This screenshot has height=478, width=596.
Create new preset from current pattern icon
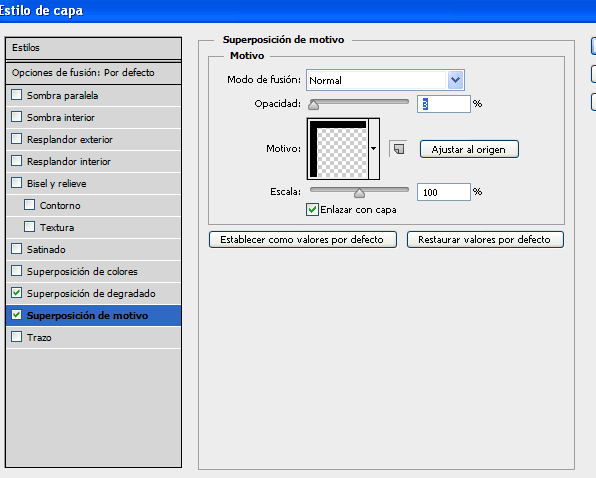click(398, 149)
